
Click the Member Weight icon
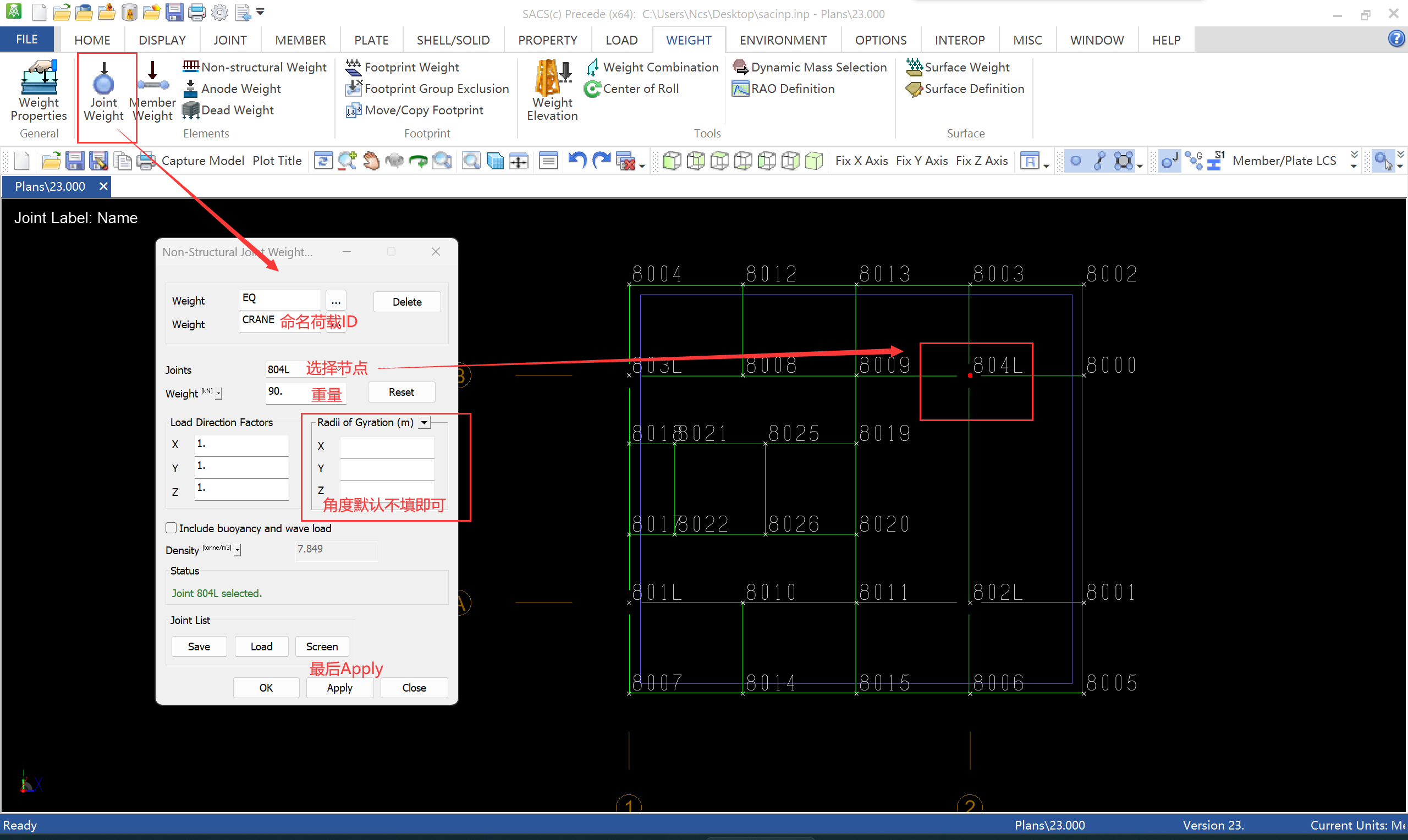pos(152,91)
